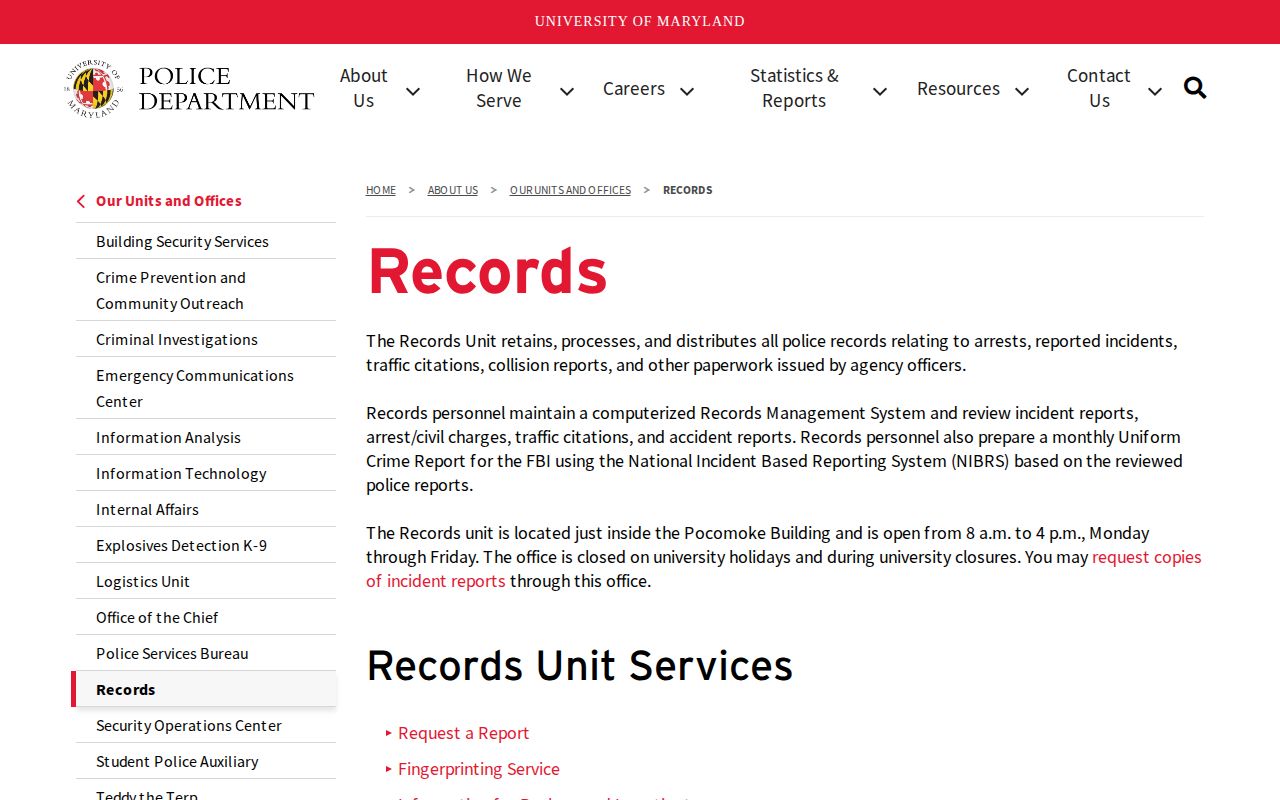1280x800 pixels.
Task: Select the active Records sidebar item
Action: click(x=204, y=689)
